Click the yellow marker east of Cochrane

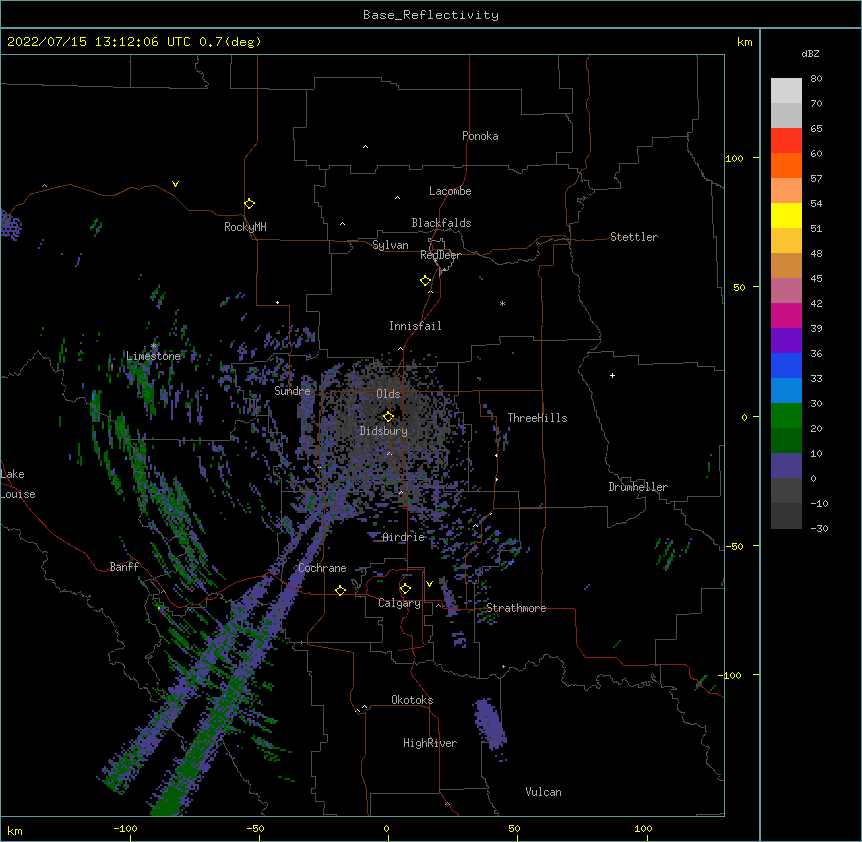tap(340, 590)
